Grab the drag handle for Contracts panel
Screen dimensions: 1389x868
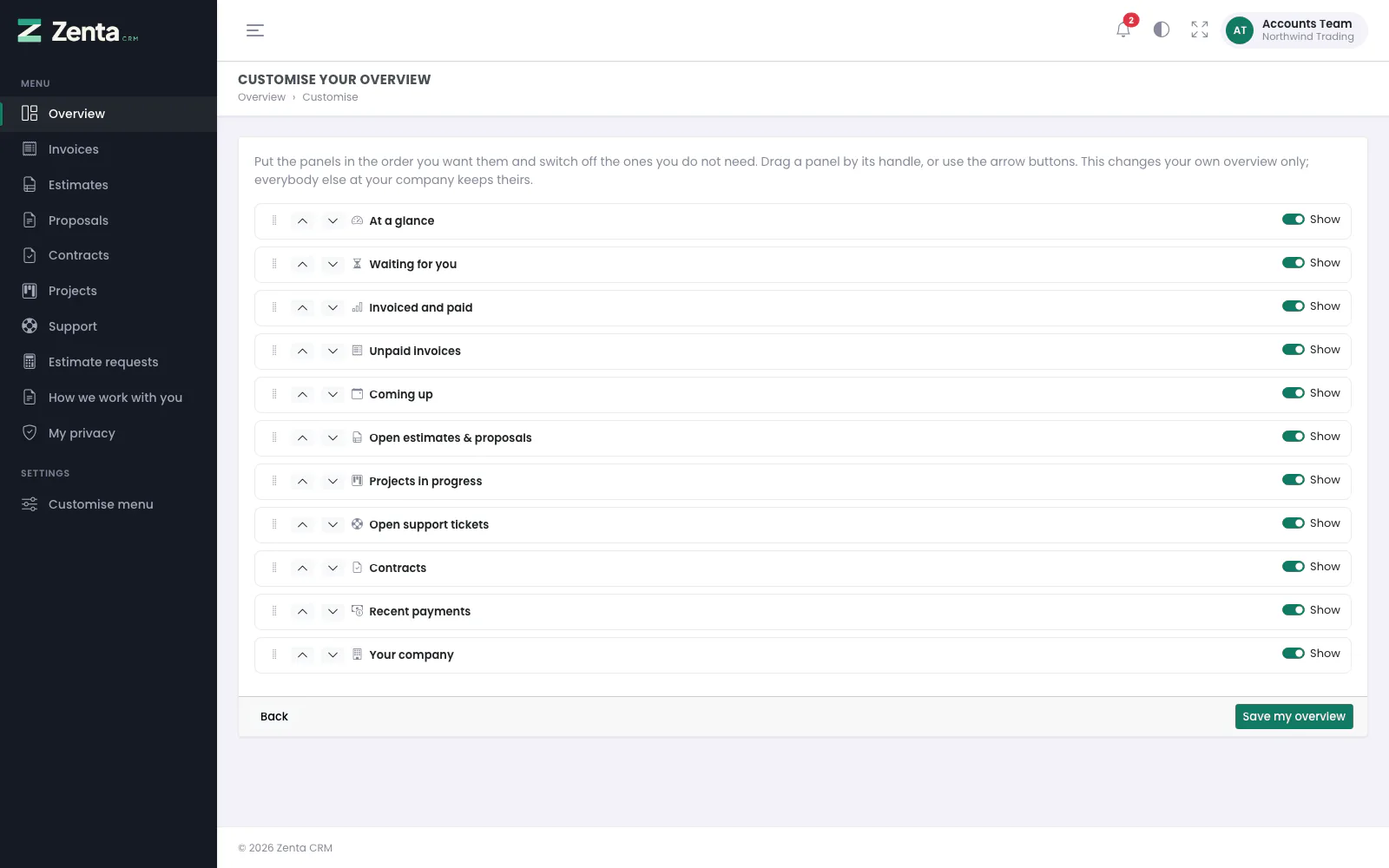tap(274, 568)
